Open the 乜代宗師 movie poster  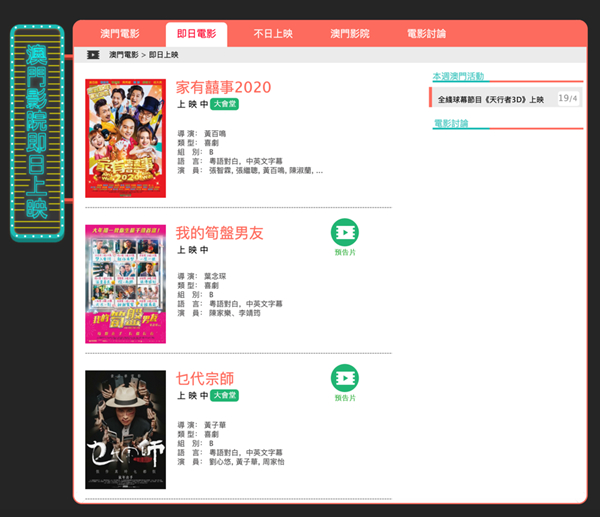pos(126,430)
